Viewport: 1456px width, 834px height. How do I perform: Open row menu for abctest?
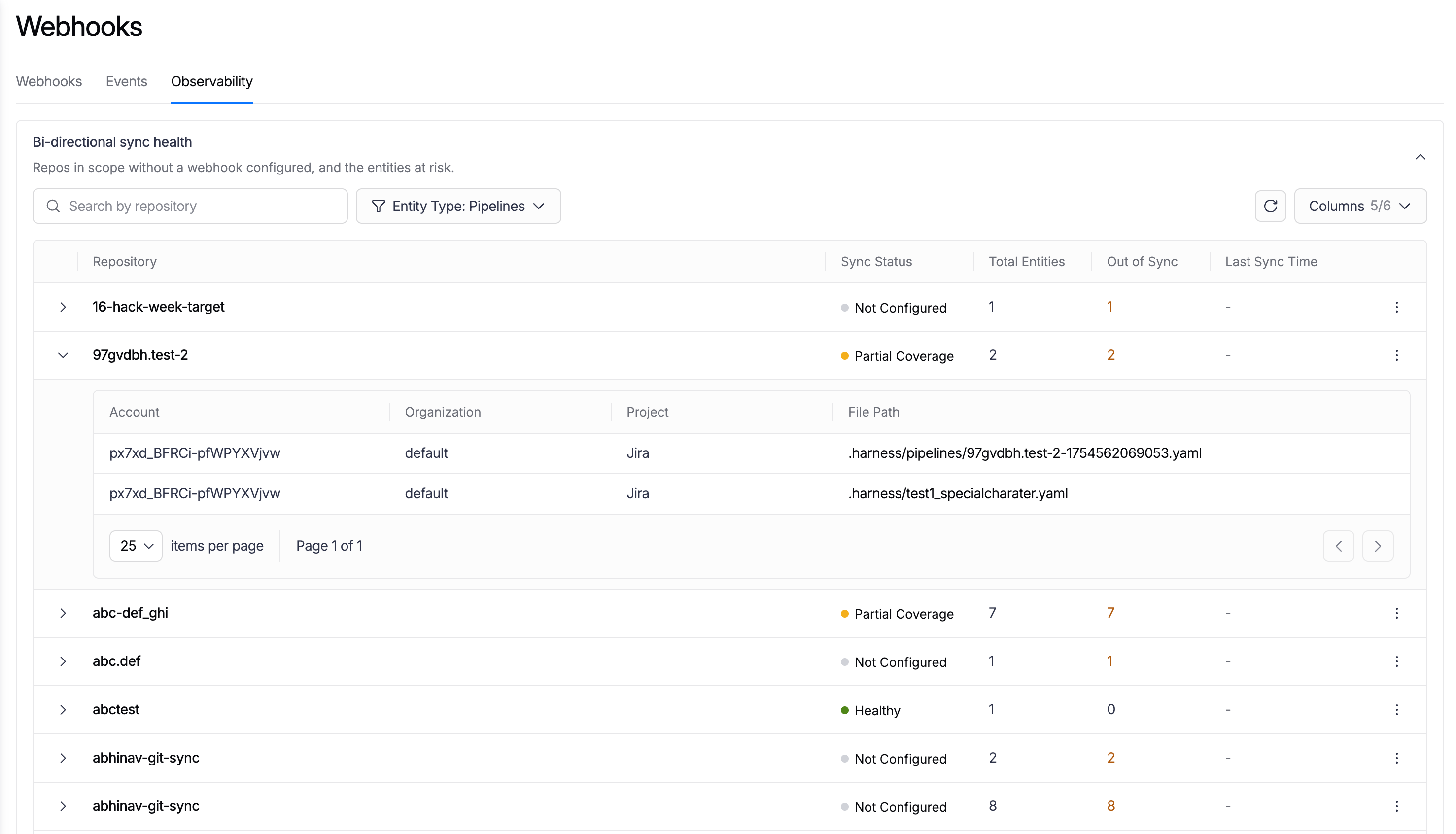coord(1396,710)
